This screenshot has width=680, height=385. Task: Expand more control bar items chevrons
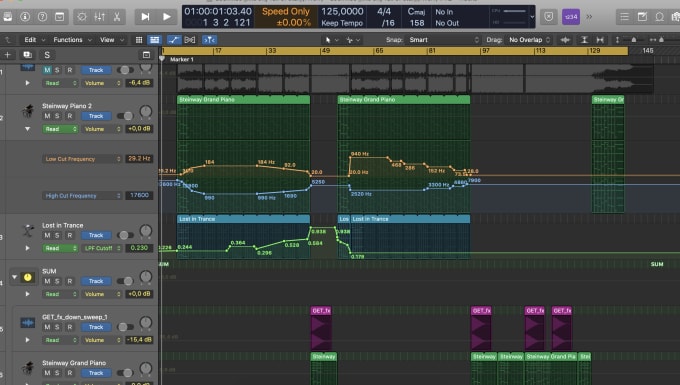point(589,16)
